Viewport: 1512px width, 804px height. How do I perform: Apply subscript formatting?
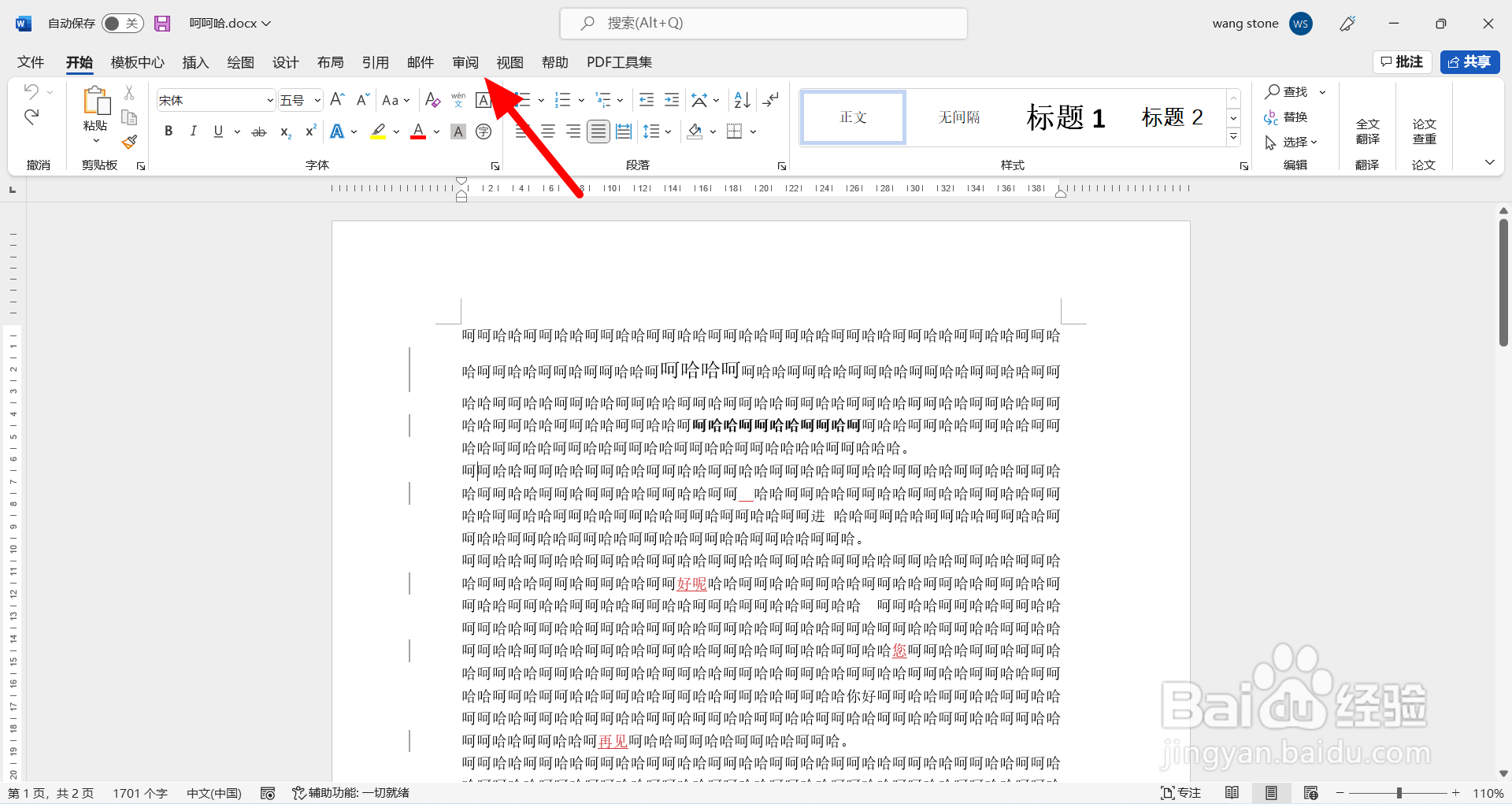[286, 132]
